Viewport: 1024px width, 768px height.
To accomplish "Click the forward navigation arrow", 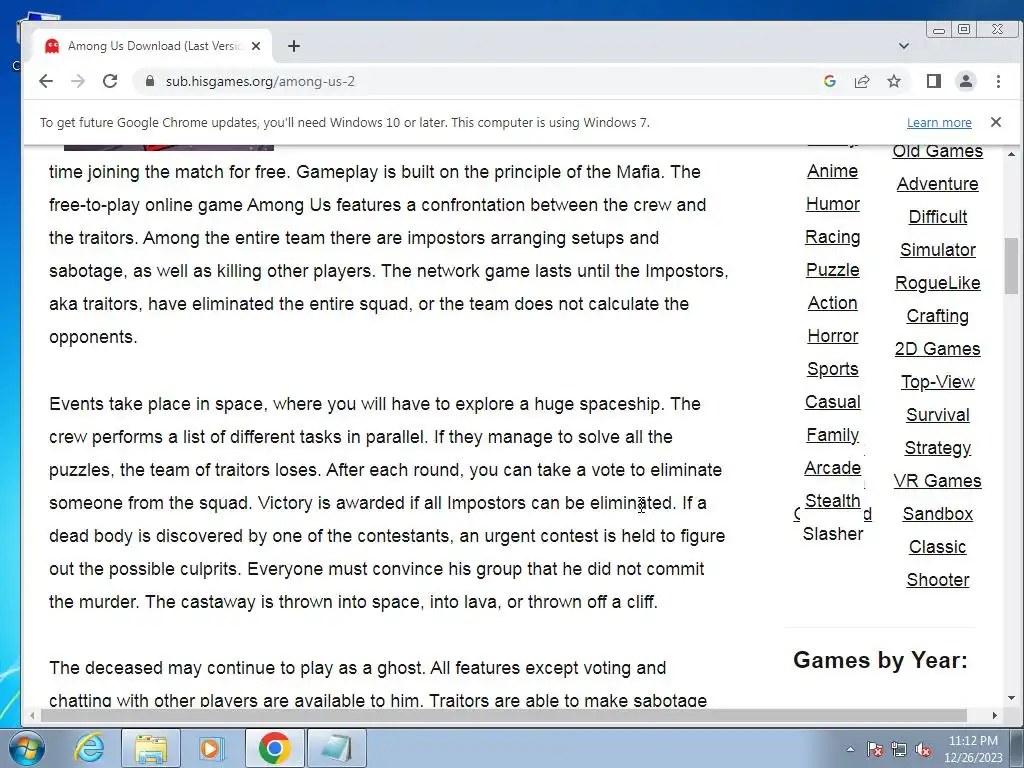I will click(x=78, y=81).
